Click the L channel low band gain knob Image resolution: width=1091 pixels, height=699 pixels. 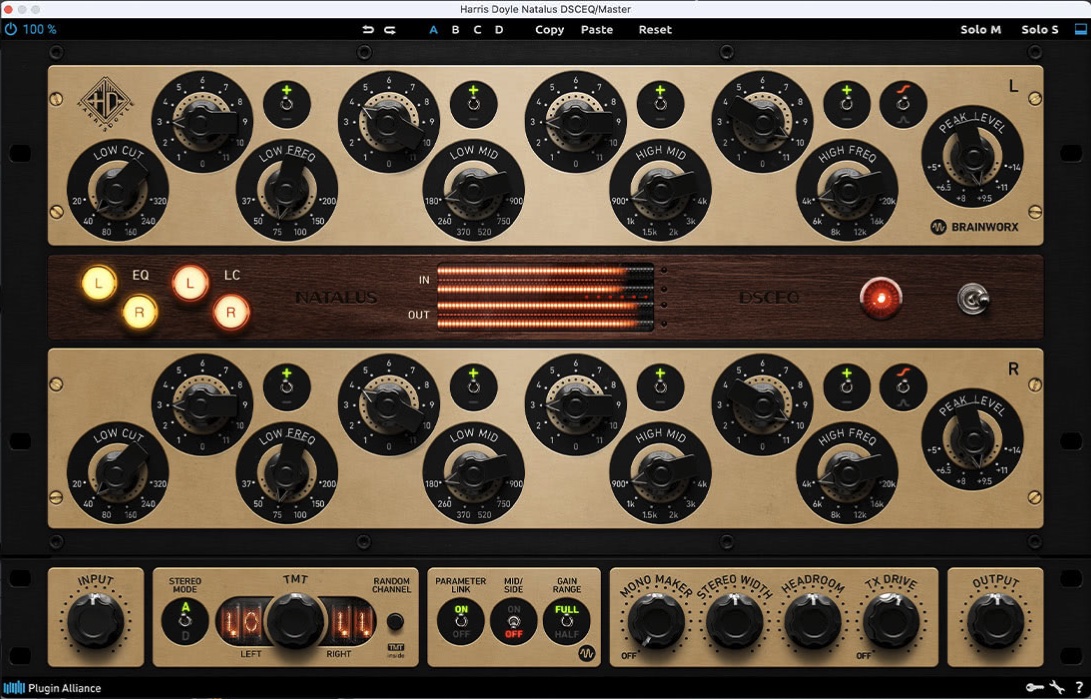[x=202, y=122]
